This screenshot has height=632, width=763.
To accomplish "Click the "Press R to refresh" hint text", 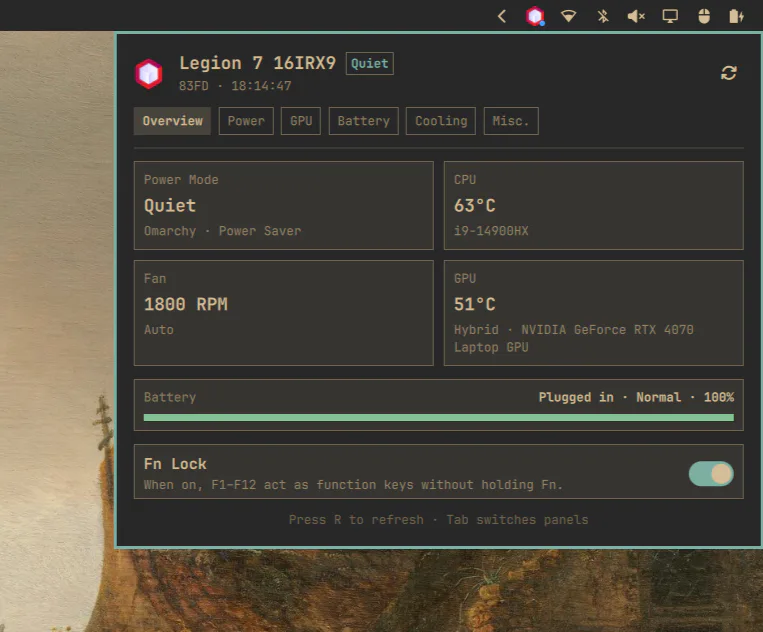I will [x=356, y=520].
